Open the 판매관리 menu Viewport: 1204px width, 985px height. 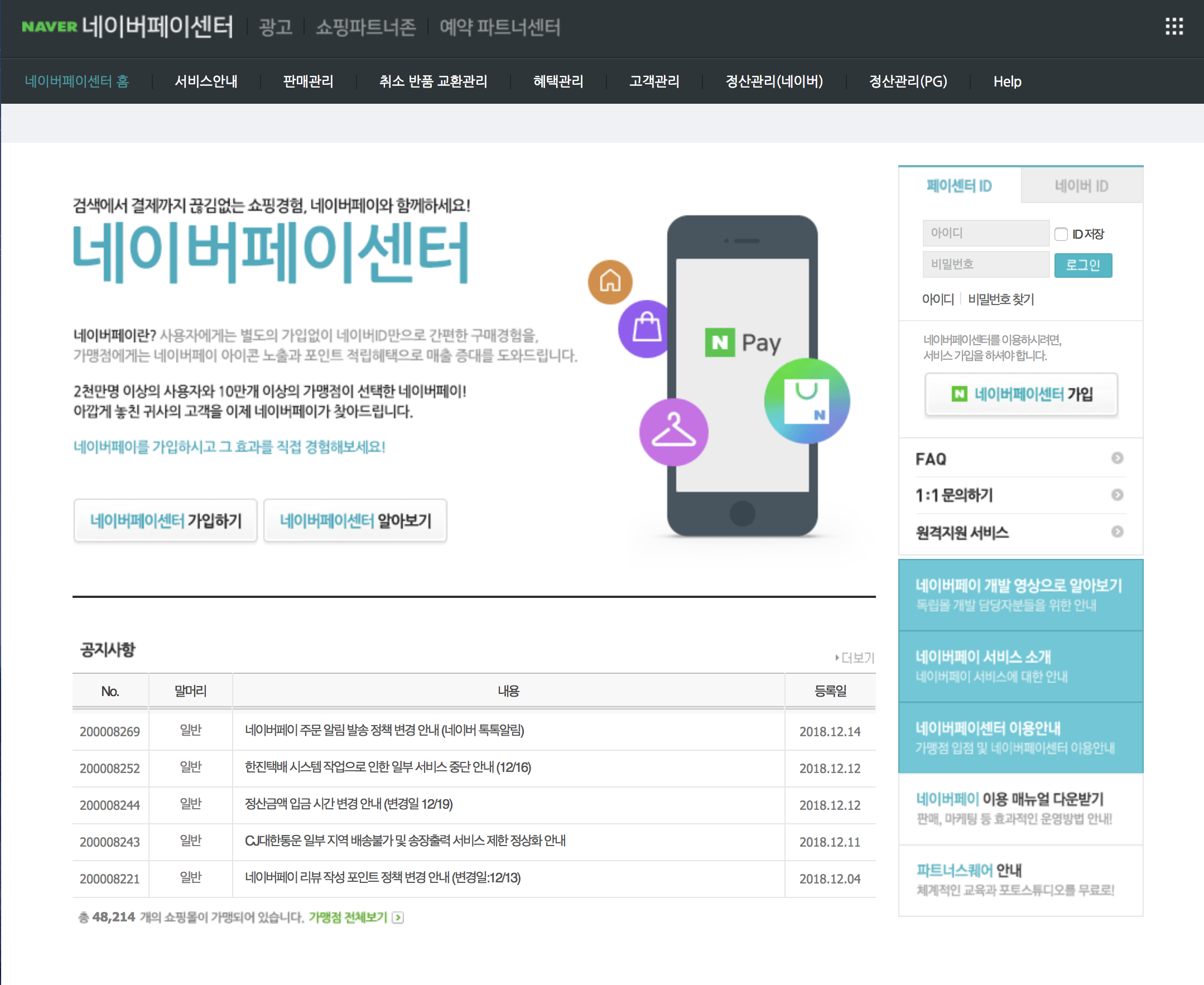click(308, 81)
